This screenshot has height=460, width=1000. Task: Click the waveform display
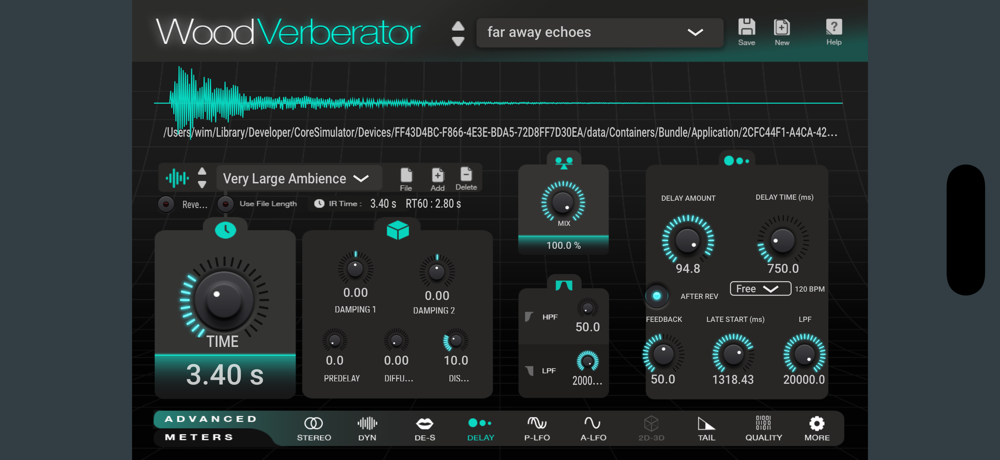click(498, 102)
